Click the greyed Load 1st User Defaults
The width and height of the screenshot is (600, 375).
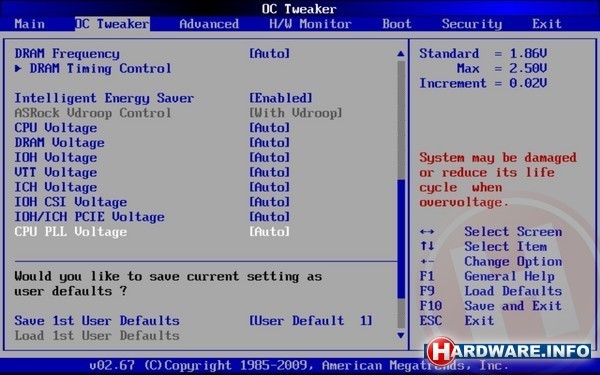(97, 336)
